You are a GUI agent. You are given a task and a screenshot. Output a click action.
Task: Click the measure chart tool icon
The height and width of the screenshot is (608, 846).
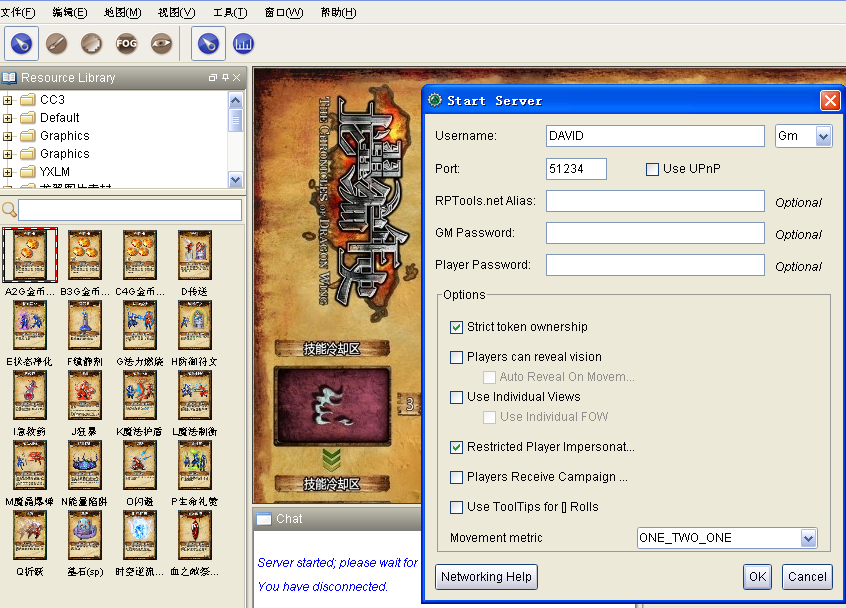243,44
